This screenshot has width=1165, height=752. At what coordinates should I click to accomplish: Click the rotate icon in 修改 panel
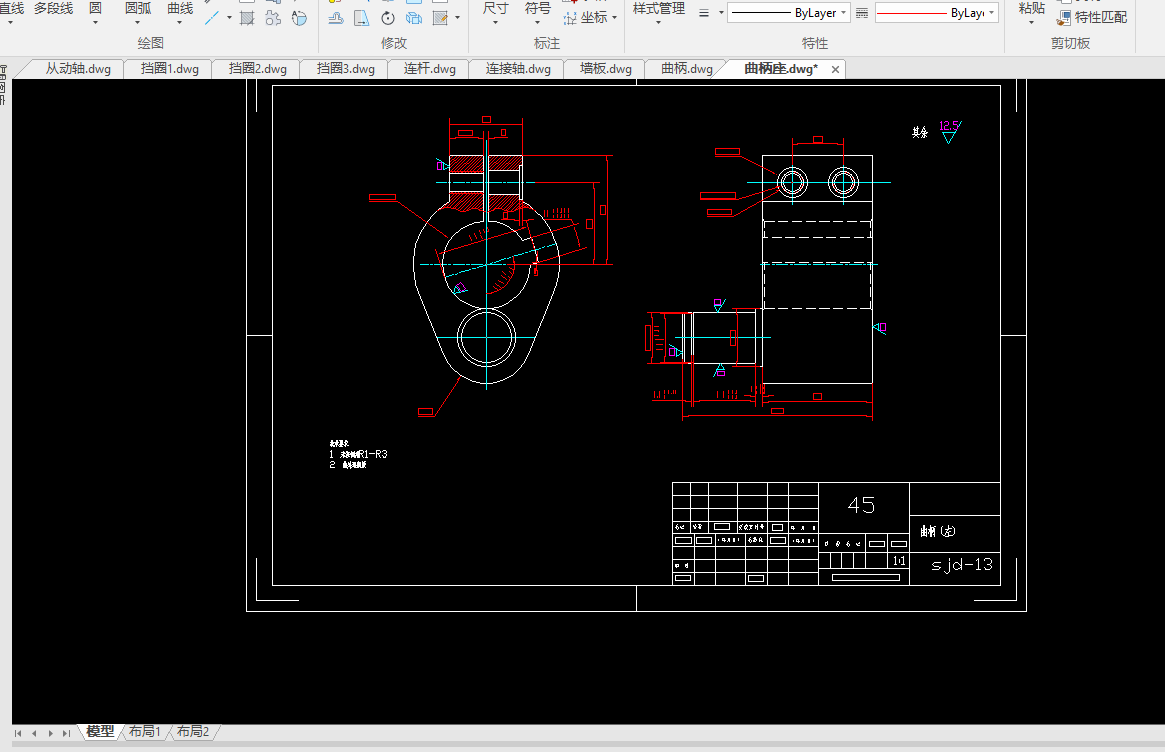click(387, 18)
